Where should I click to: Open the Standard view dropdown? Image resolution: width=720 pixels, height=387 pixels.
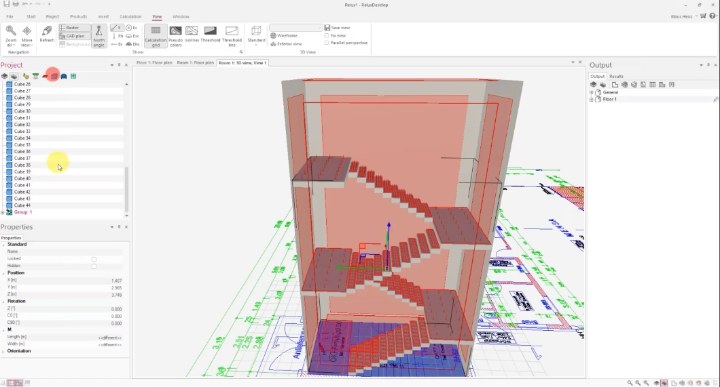[x=256, y=36]
